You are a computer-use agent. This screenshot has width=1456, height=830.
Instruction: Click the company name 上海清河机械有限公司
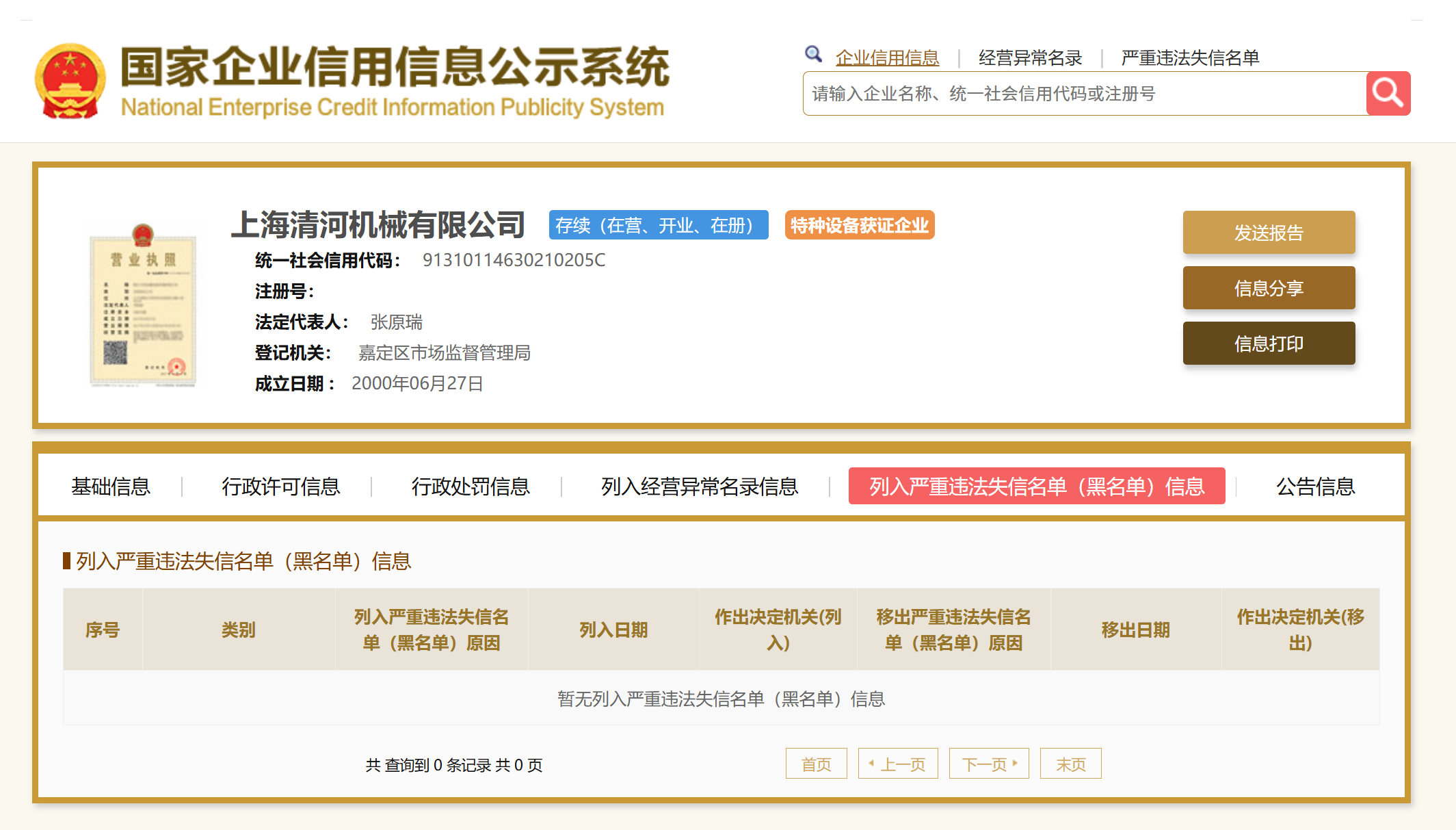(x=378, y=224)
